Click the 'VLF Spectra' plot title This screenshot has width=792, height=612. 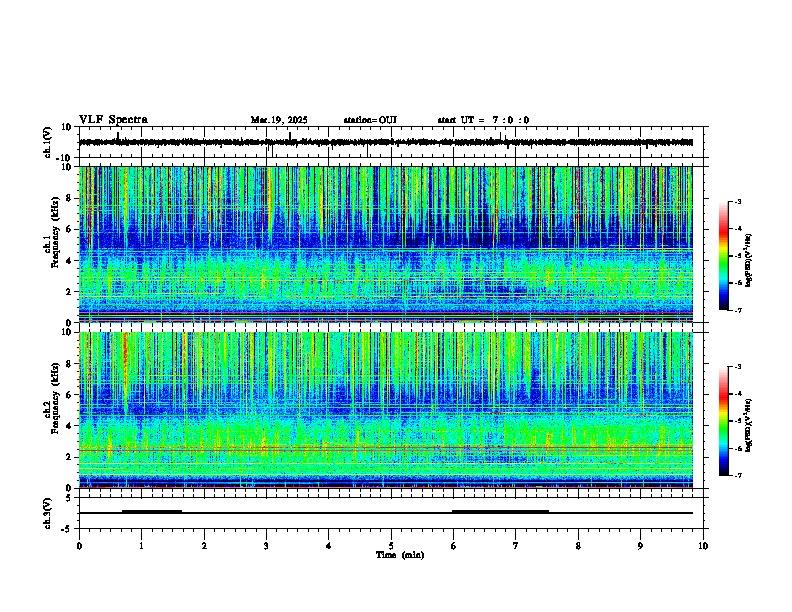click(x=113, y=120)
